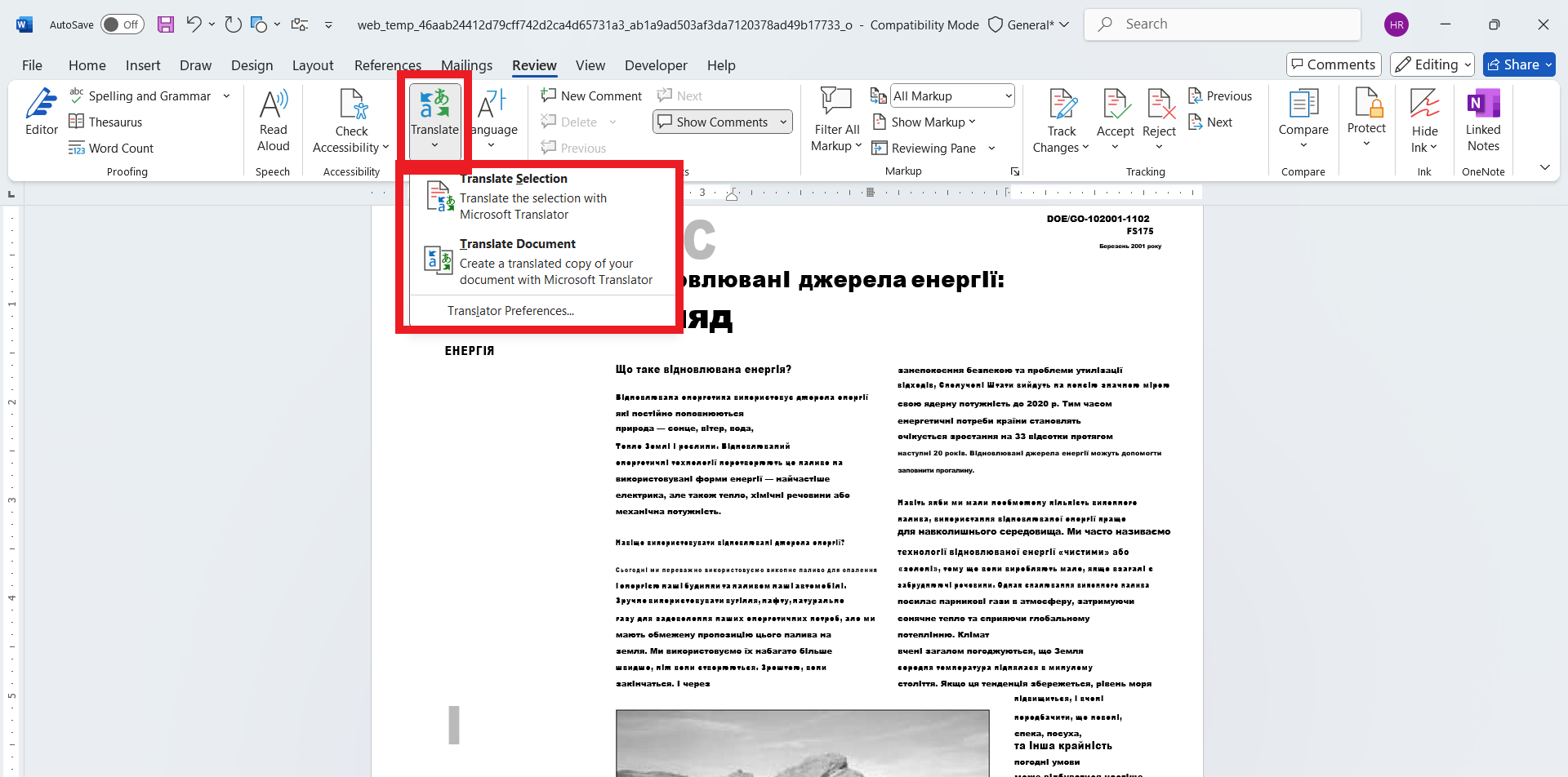Click the Track Changes icon
1568x777 pixels.
1062,104
